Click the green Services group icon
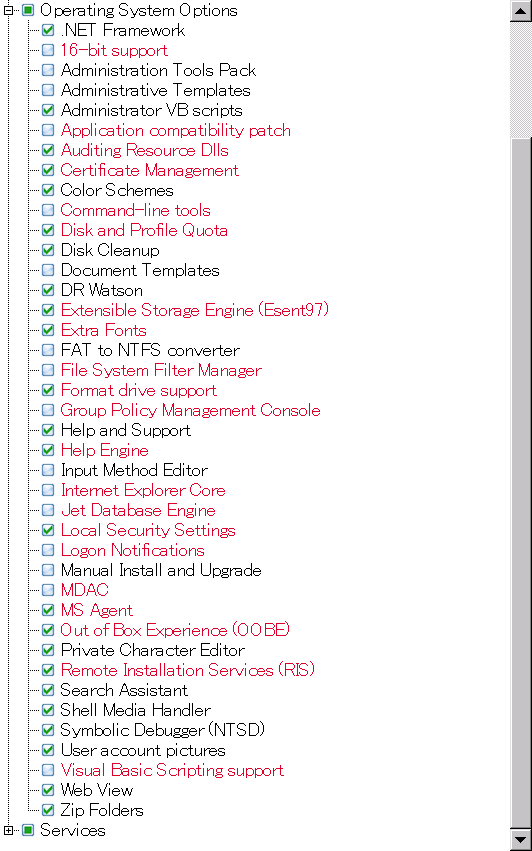This screenshot has height=851, width=532. point(28,830)
